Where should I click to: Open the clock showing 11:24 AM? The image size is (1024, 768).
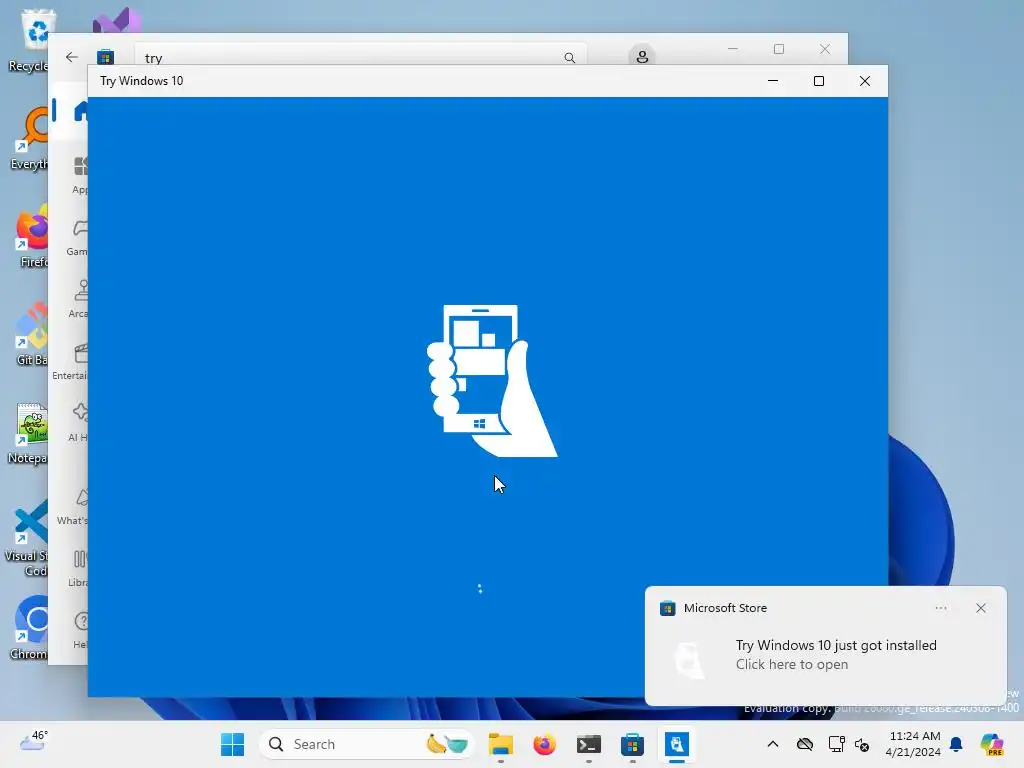coord(914,744)
